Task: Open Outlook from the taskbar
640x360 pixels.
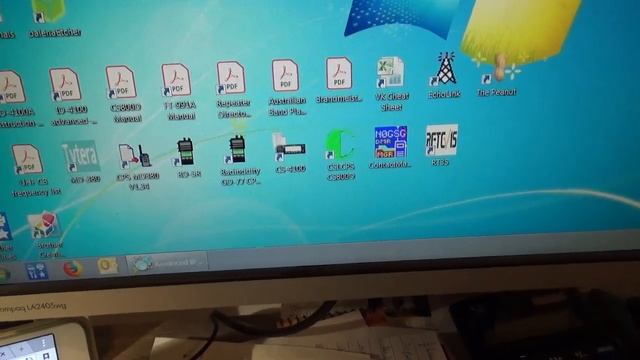Action: [107, 266]
